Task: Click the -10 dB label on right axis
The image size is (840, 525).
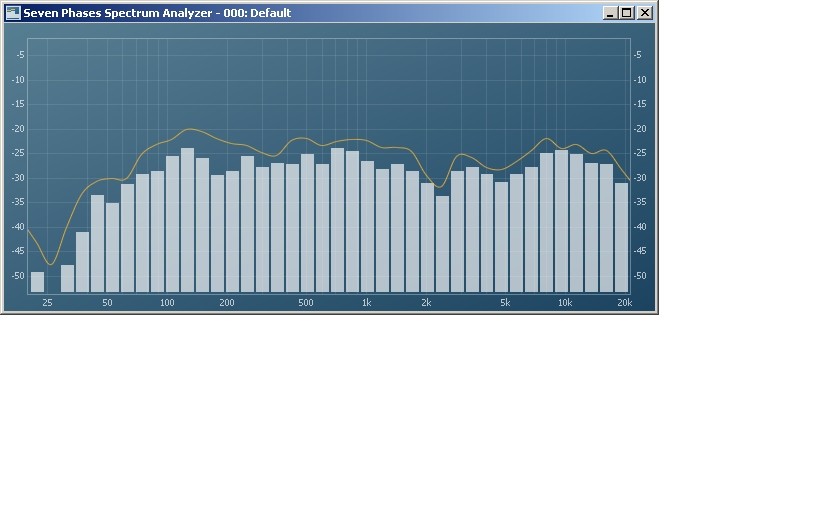Action: [640, 80]
